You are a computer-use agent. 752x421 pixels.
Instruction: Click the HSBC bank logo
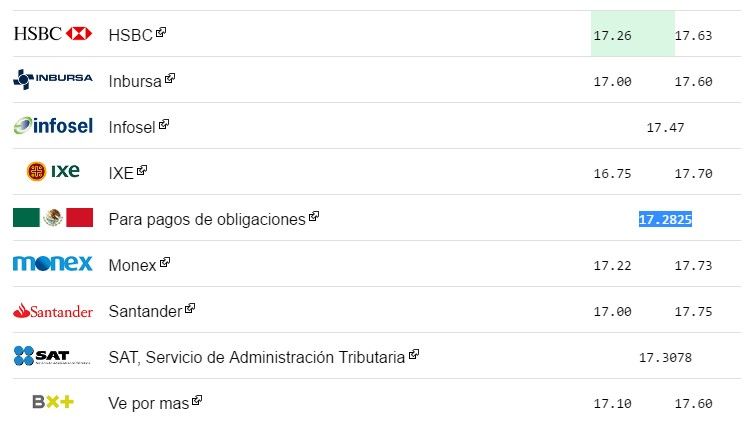click(52, 34)
